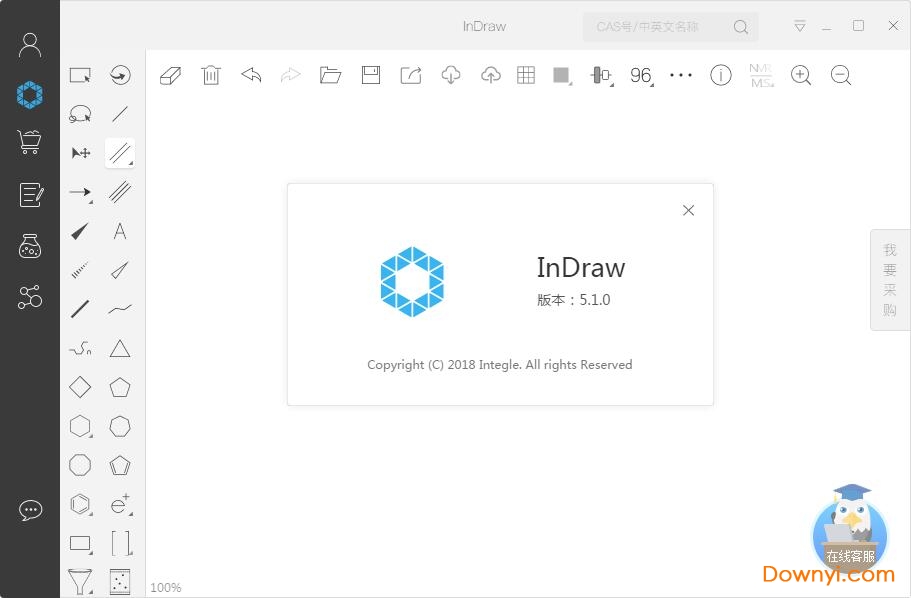Open the gray color fill swatch

[x=562, y=76]
